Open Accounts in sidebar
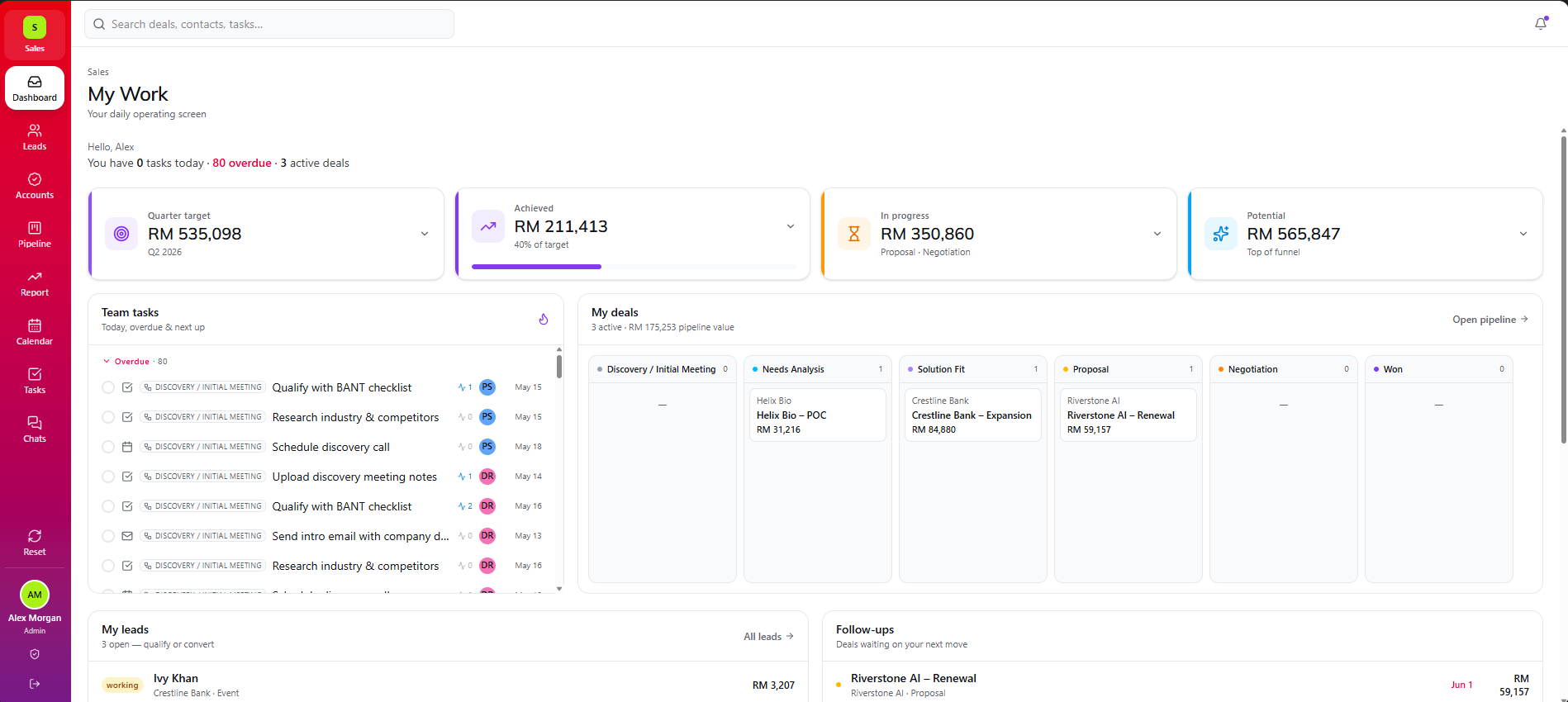 (35, 186)
